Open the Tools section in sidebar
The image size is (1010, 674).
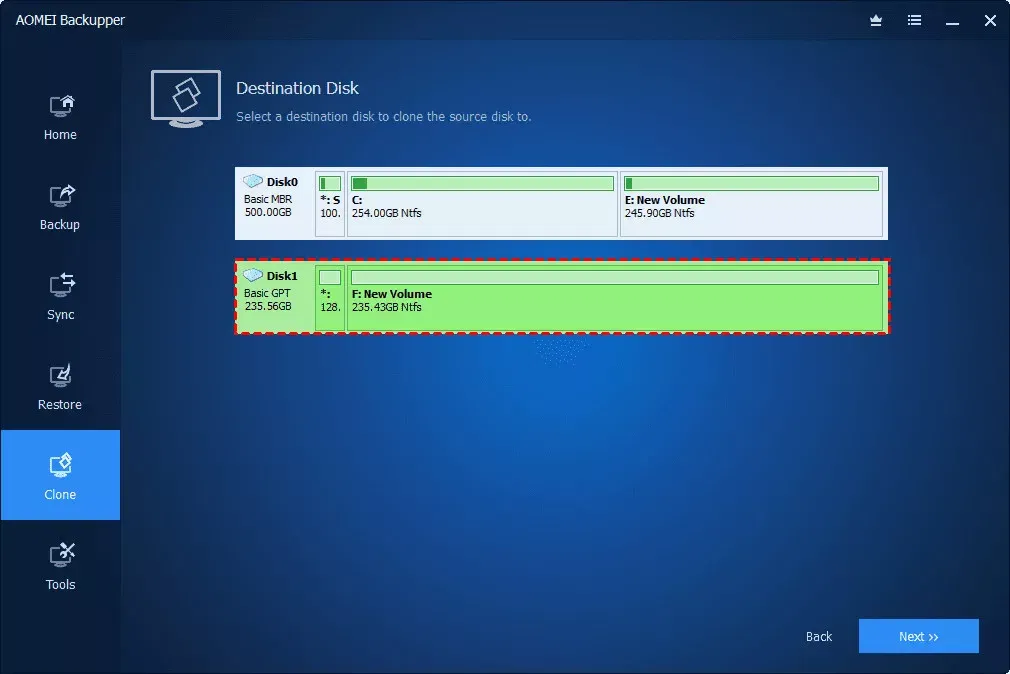click(x=60, y=567)
